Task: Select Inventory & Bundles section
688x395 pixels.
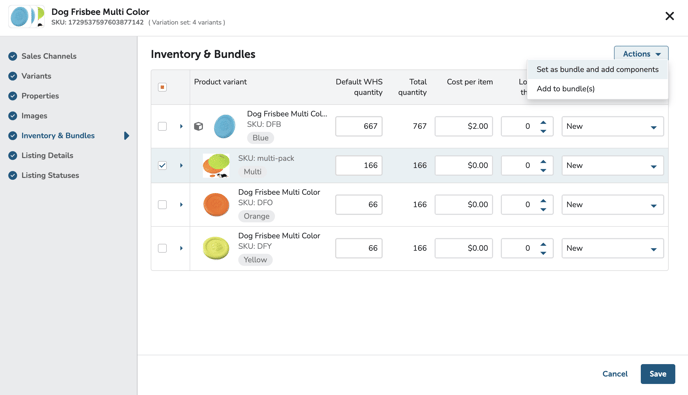Action: pos(58,136)
